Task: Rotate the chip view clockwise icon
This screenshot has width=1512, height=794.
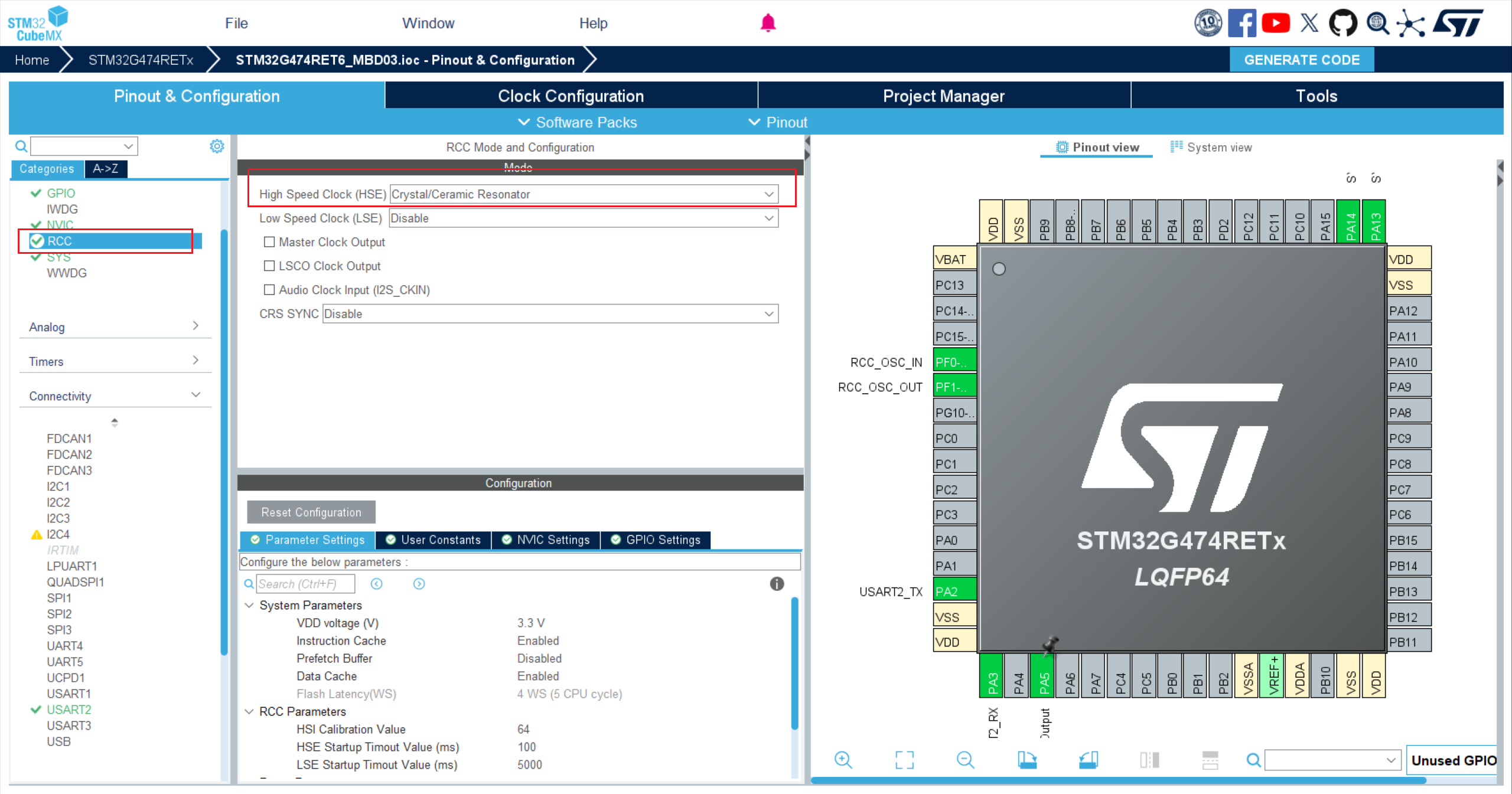Action: tap(1027, 760)
